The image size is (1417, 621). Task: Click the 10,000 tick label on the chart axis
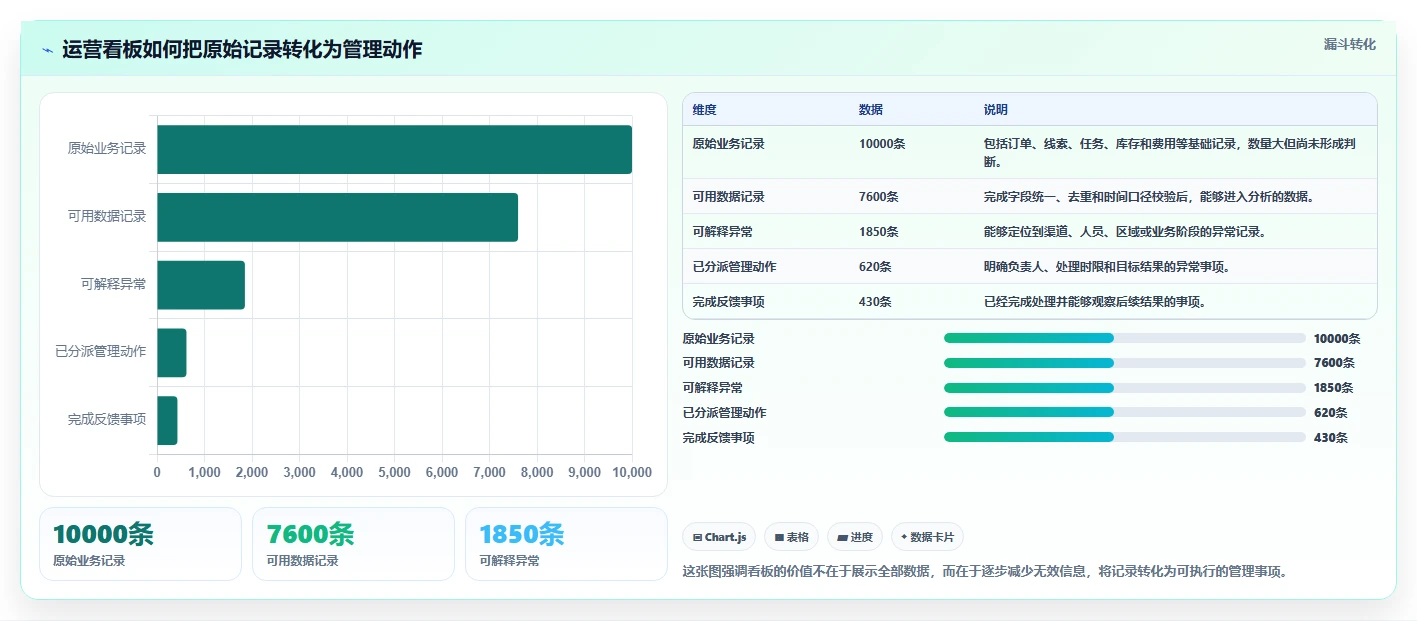(x=631, y=473)
